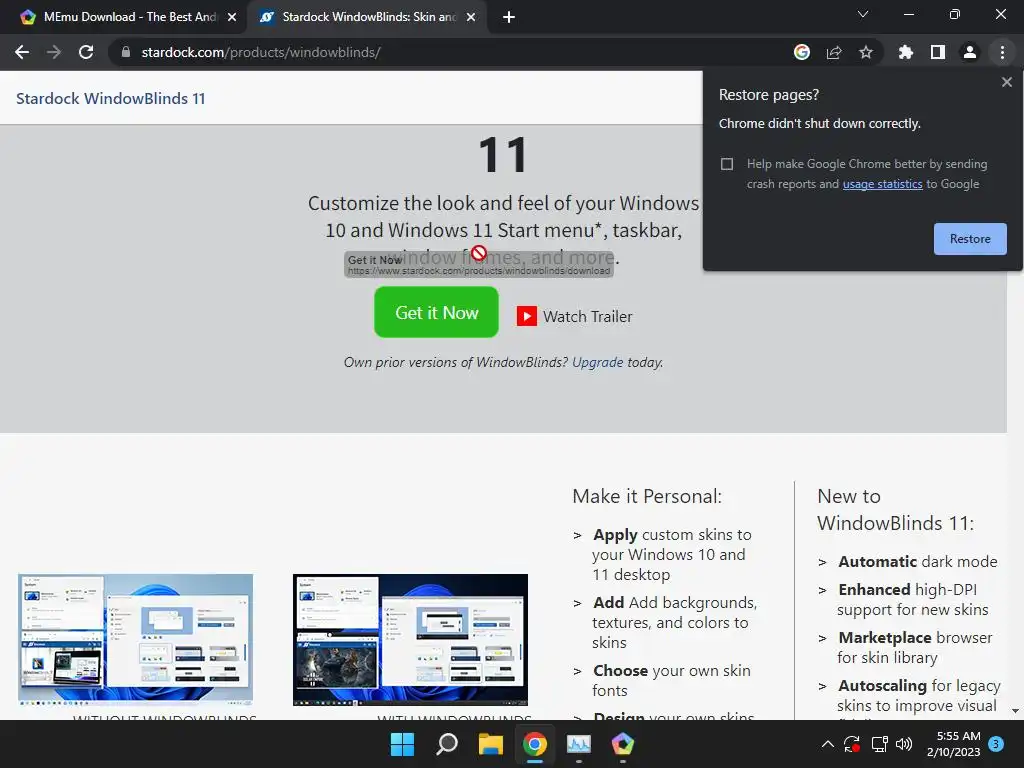Reload the current page

point(86,52)
